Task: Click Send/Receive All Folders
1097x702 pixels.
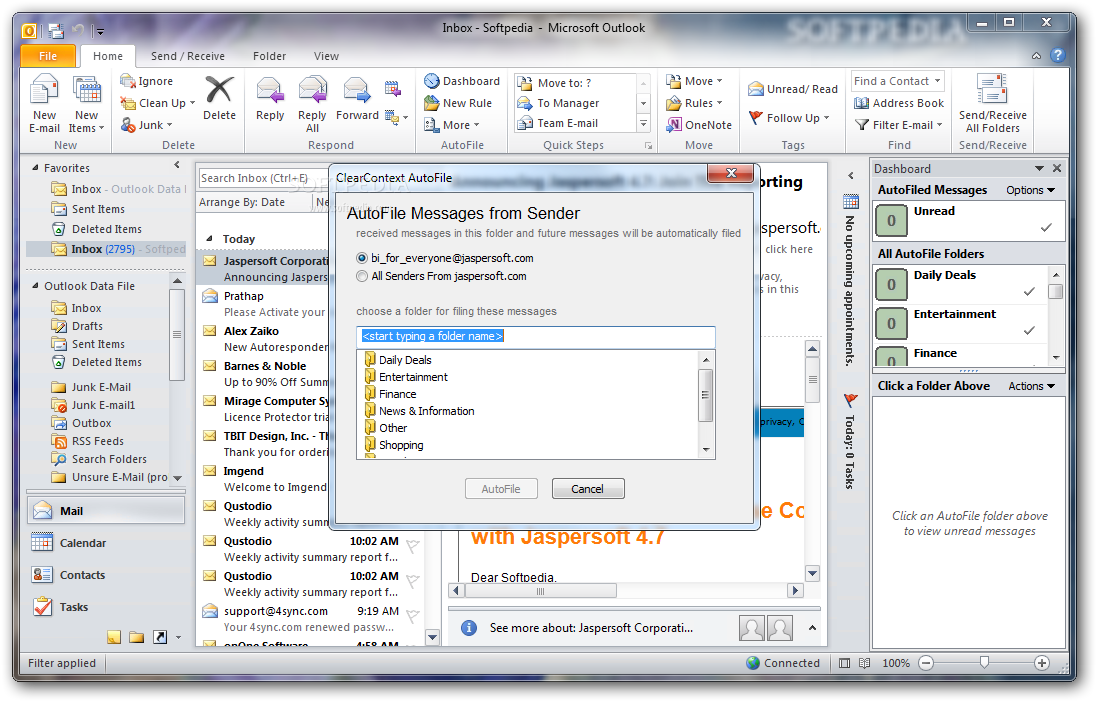Action: [x=992, y=104]
